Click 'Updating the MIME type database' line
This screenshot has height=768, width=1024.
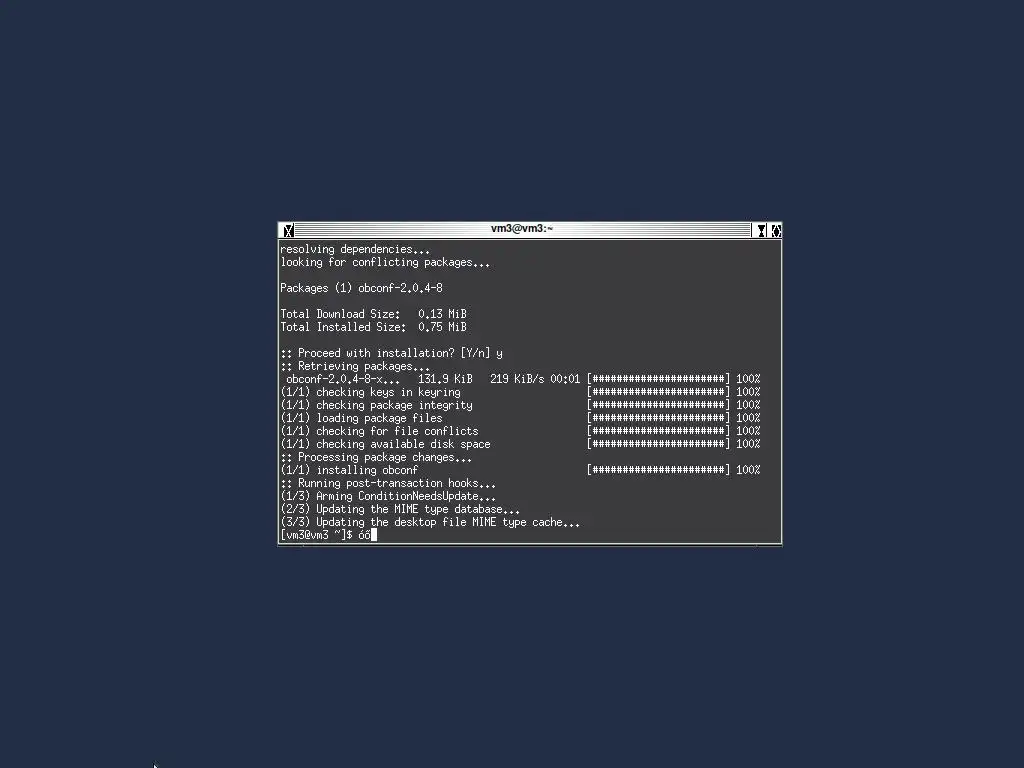click(x=400, y=509)
